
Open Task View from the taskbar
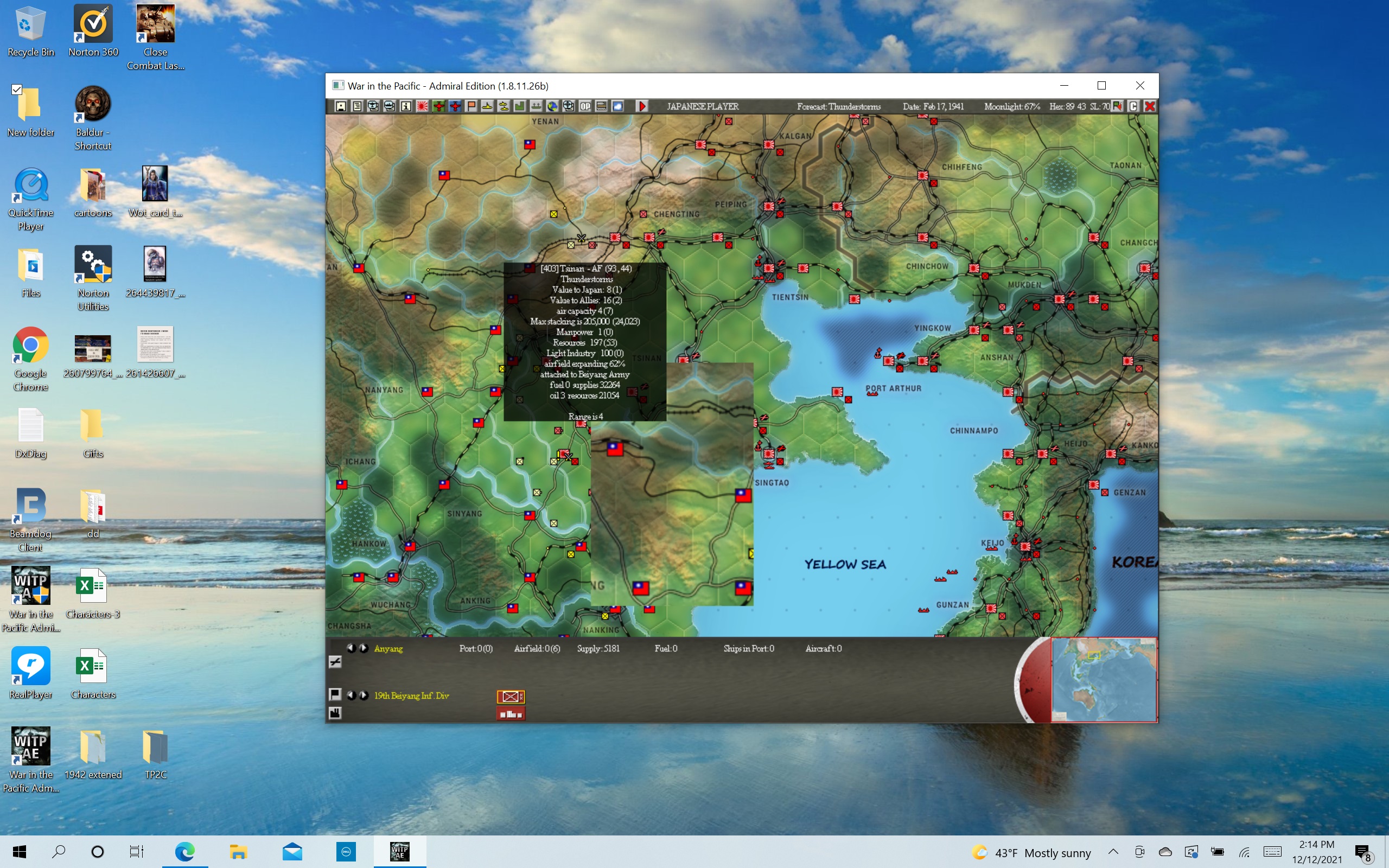(136, 852)
